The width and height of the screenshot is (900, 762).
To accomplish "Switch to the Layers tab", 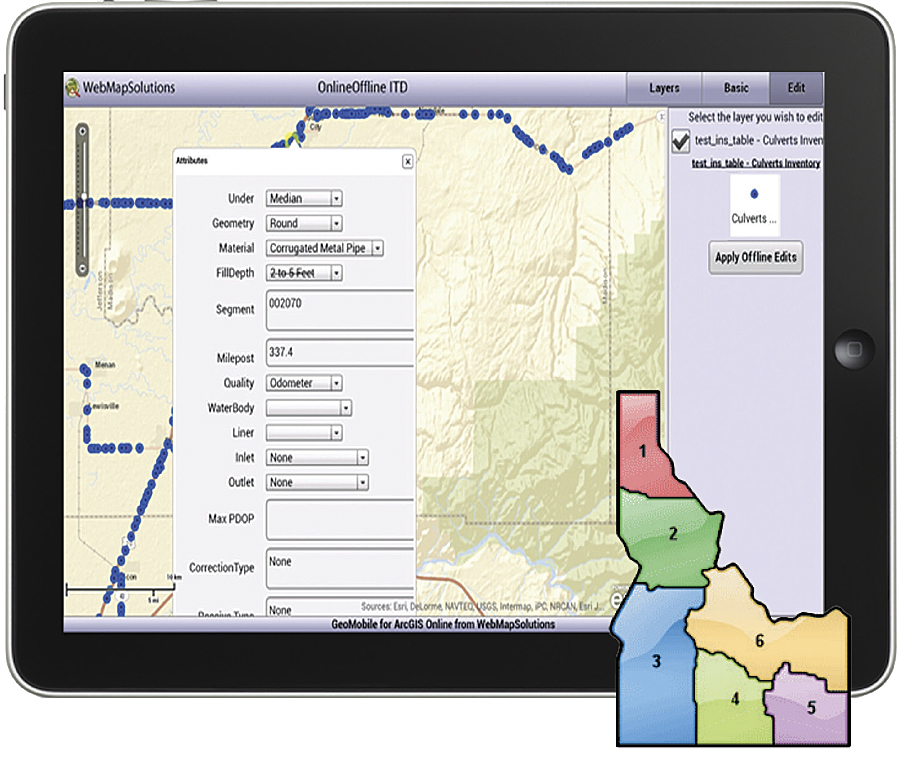I will [664, 88].
